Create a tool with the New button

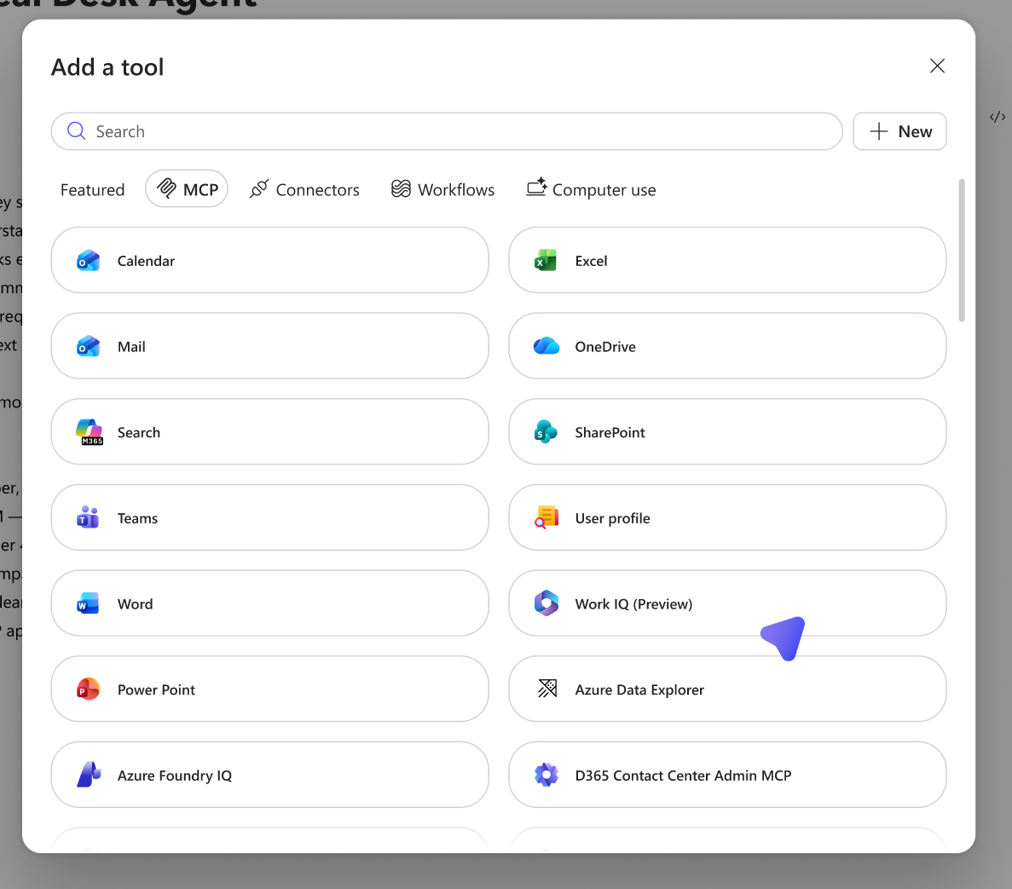(900, 132)
